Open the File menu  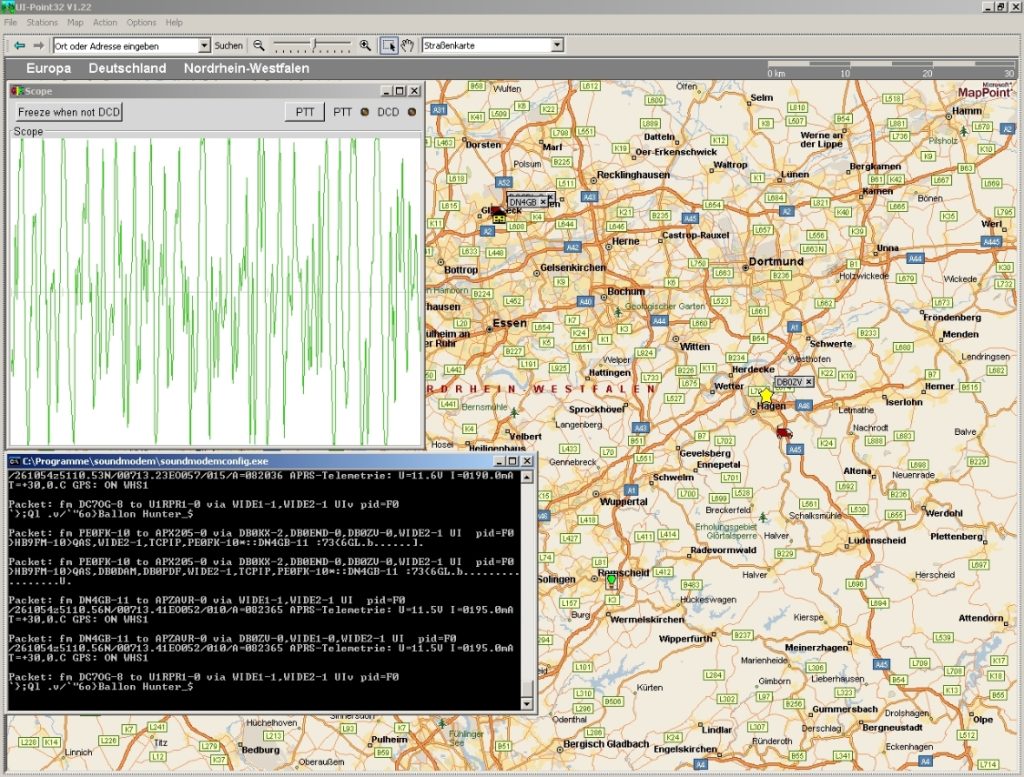(x=10, y=22)
